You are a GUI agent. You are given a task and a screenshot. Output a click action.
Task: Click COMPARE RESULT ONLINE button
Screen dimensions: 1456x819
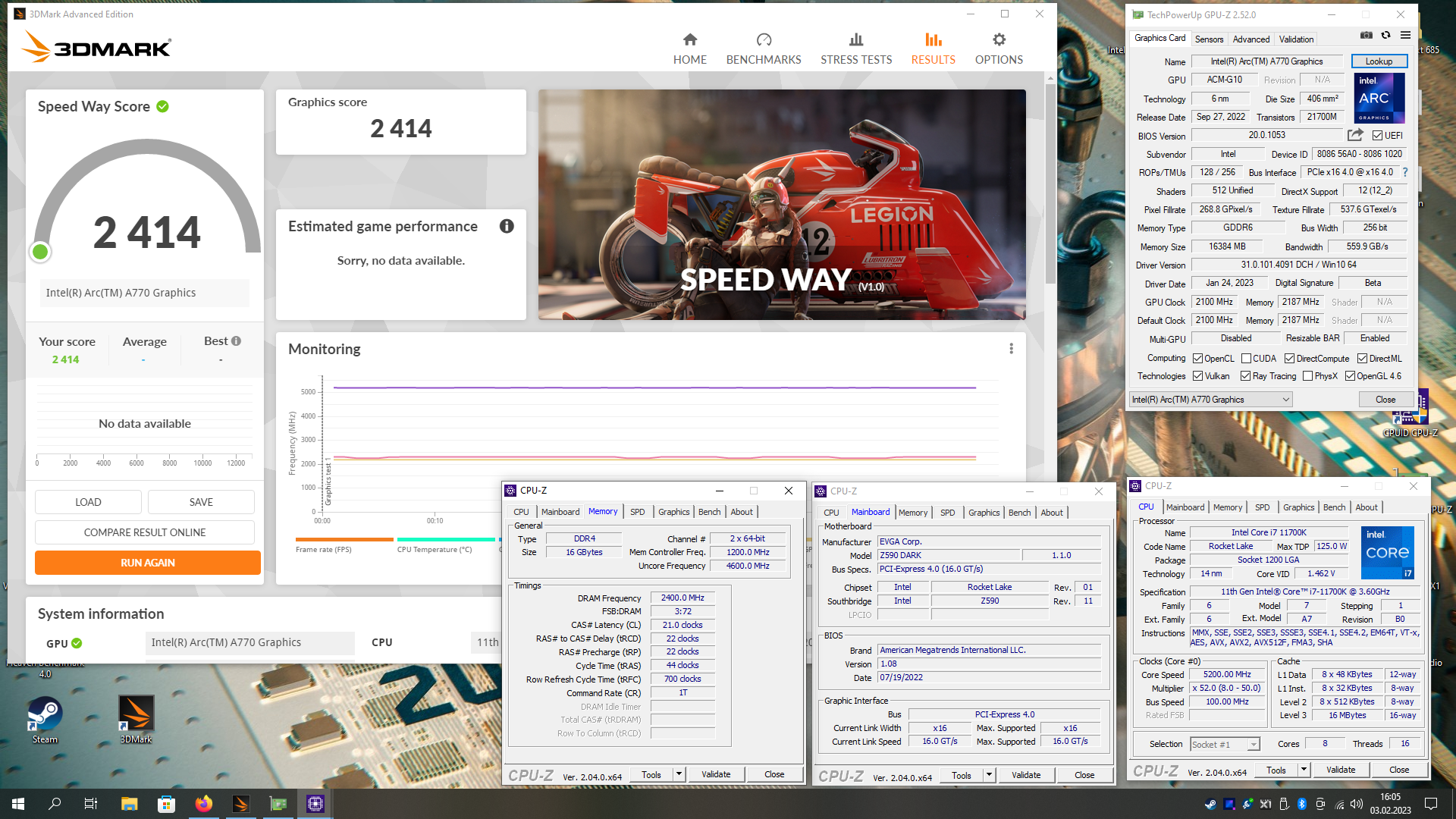145,532
